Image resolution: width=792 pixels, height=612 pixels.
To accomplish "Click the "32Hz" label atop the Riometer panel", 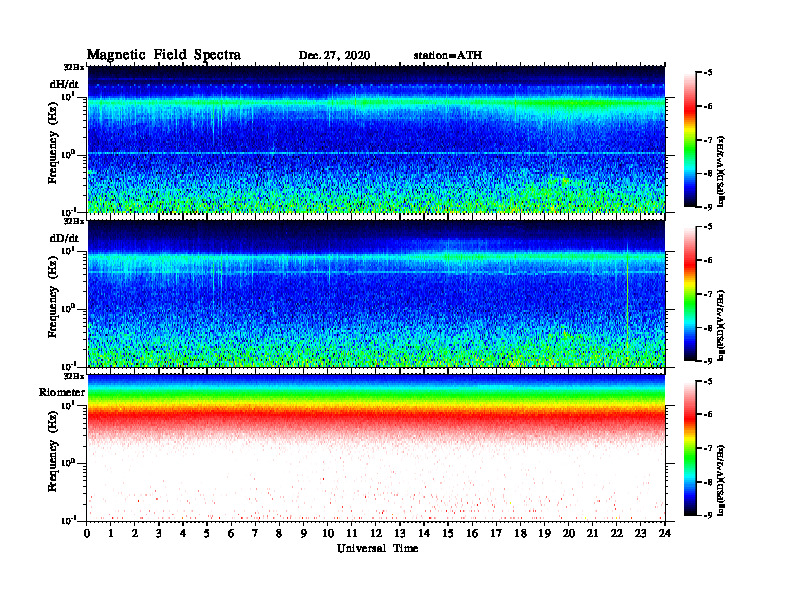I will pyautogui.click(x=73, y=376).
